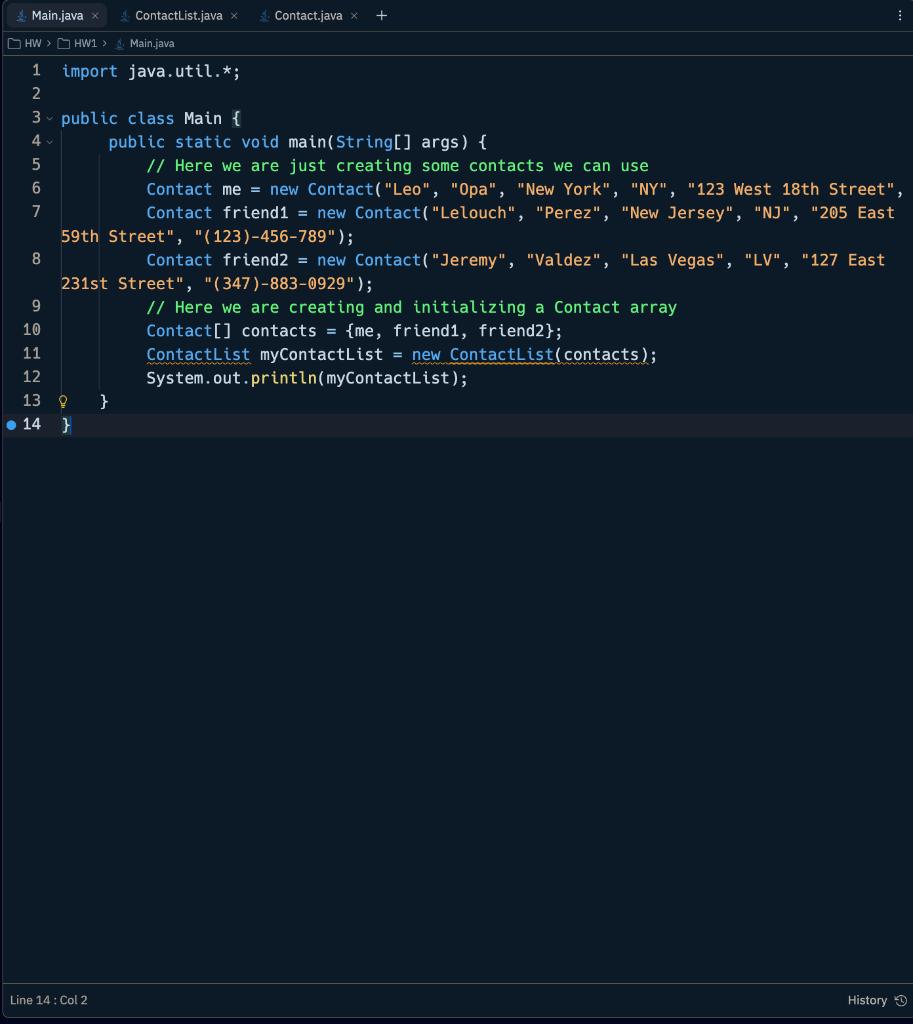Collapse the main method using its fold chevron

[49, 141]
